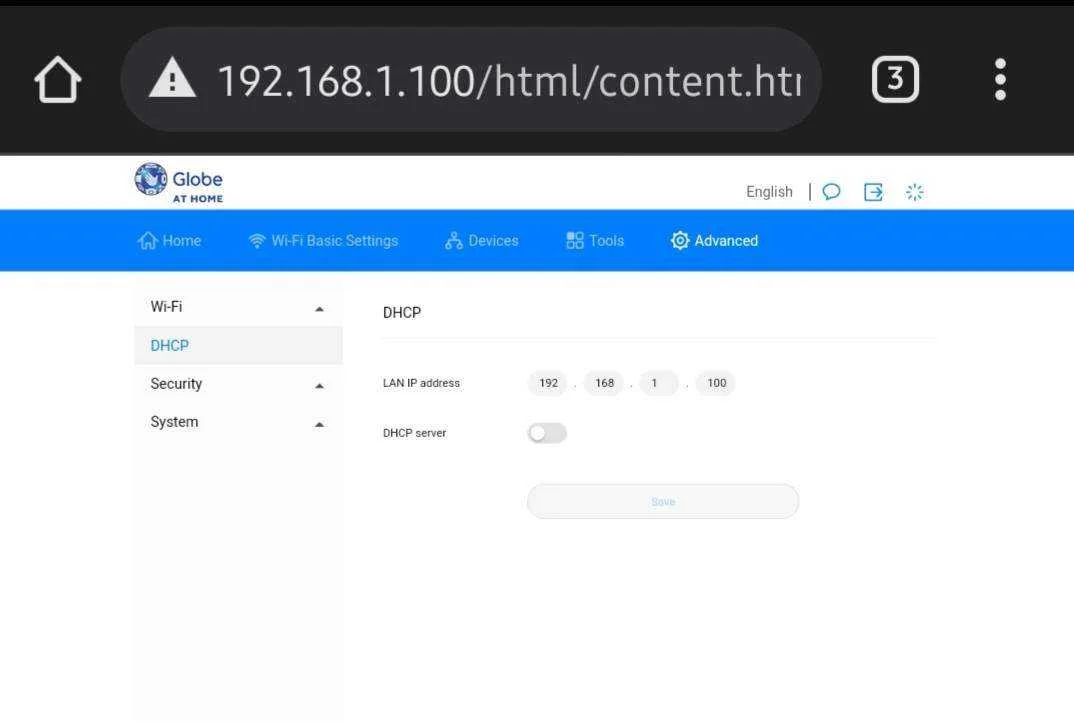Click the Save button

(662, 501)
